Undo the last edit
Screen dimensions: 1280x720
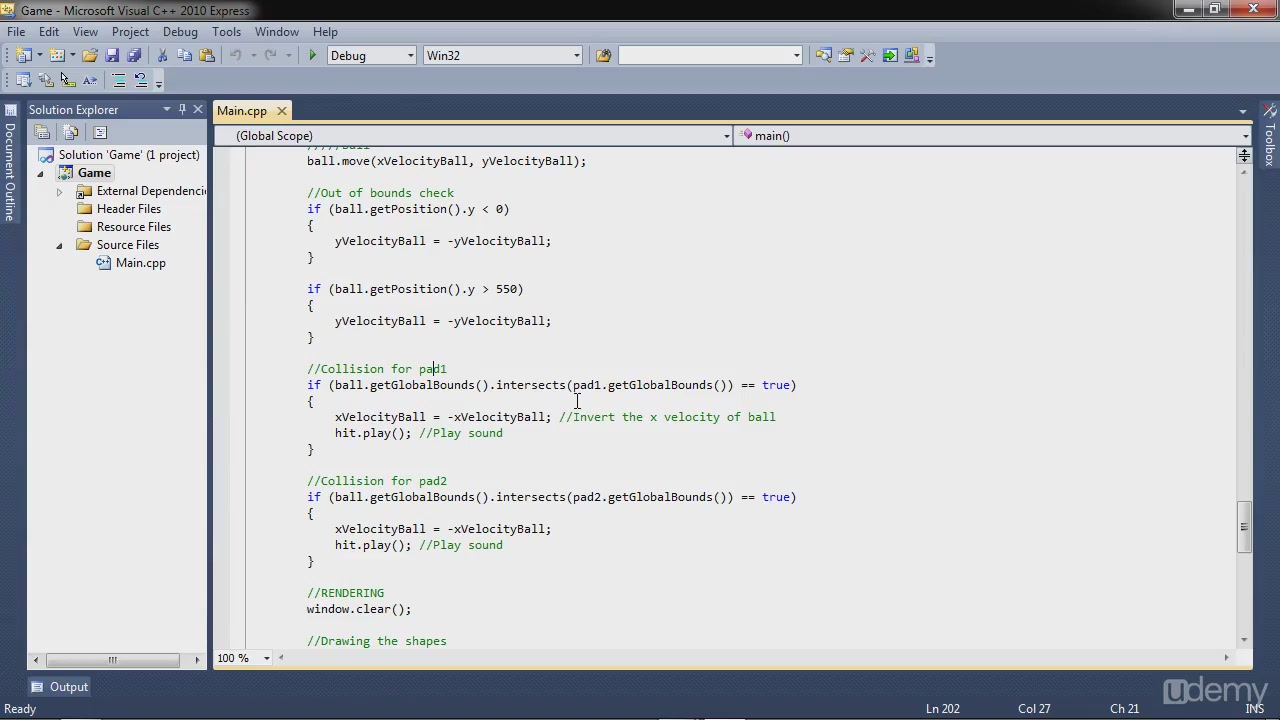[x=236, y=55]
